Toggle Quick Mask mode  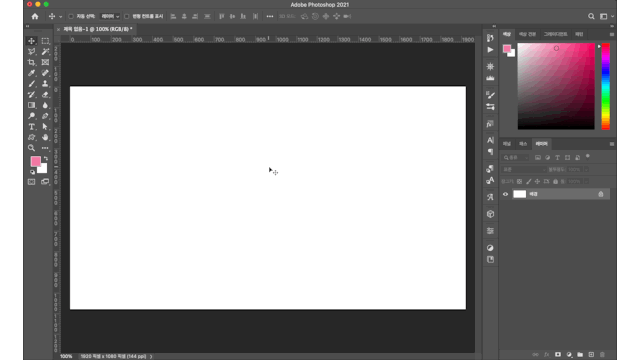pos(31,182)
